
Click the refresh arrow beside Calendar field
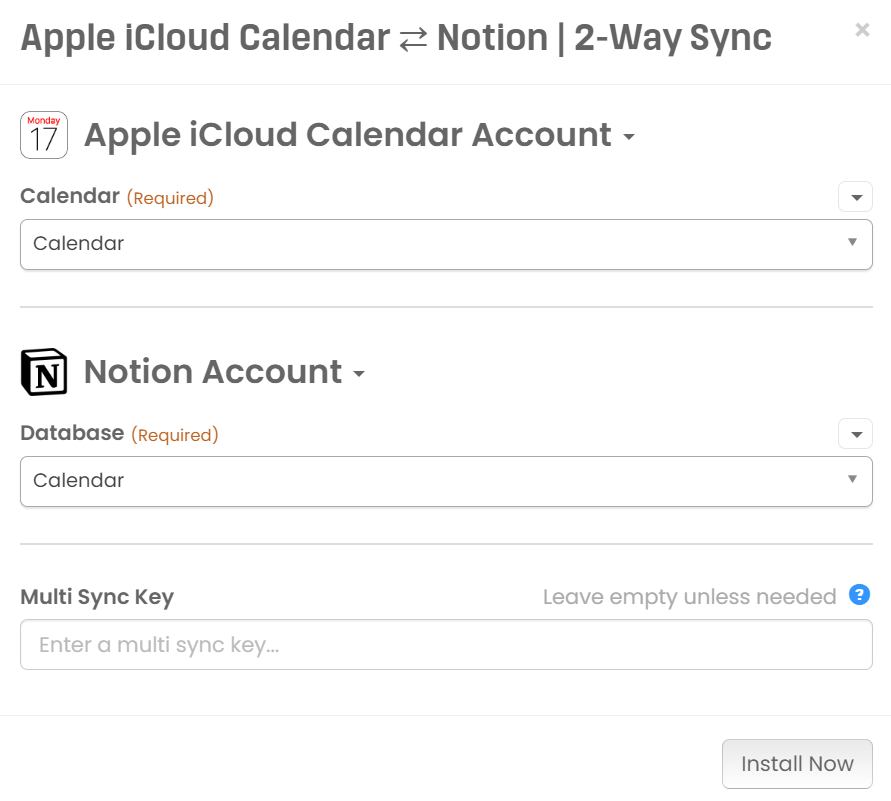[855, 197]
